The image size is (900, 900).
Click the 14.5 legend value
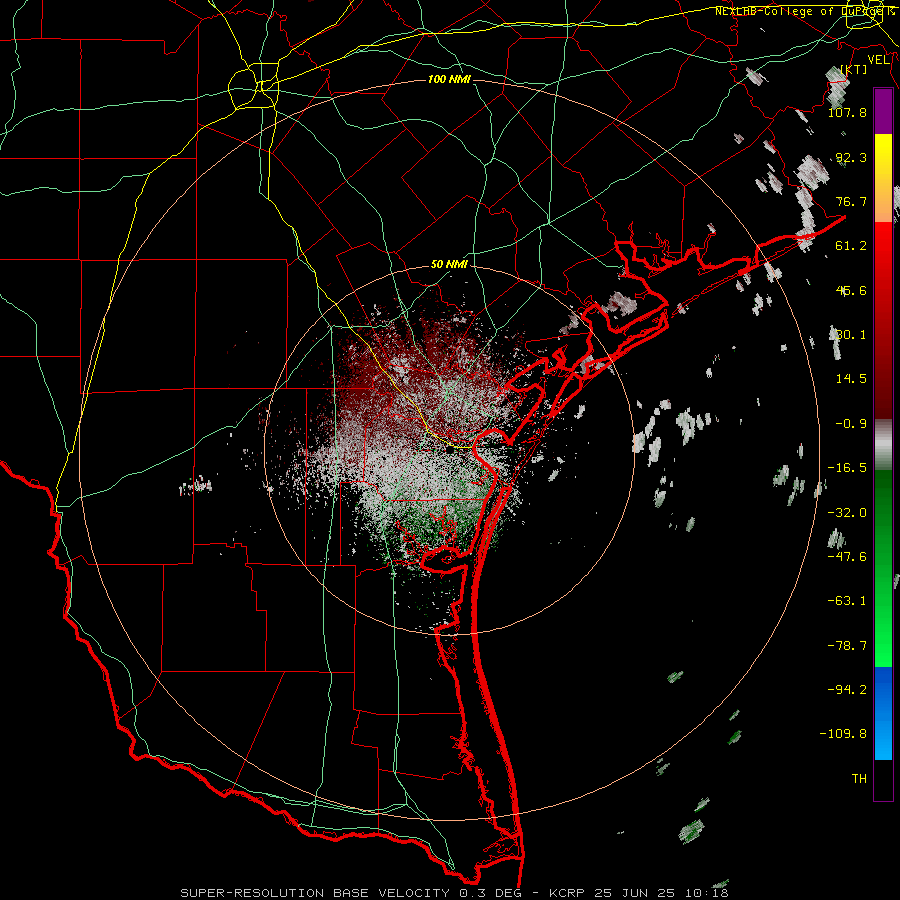[851, 379]
